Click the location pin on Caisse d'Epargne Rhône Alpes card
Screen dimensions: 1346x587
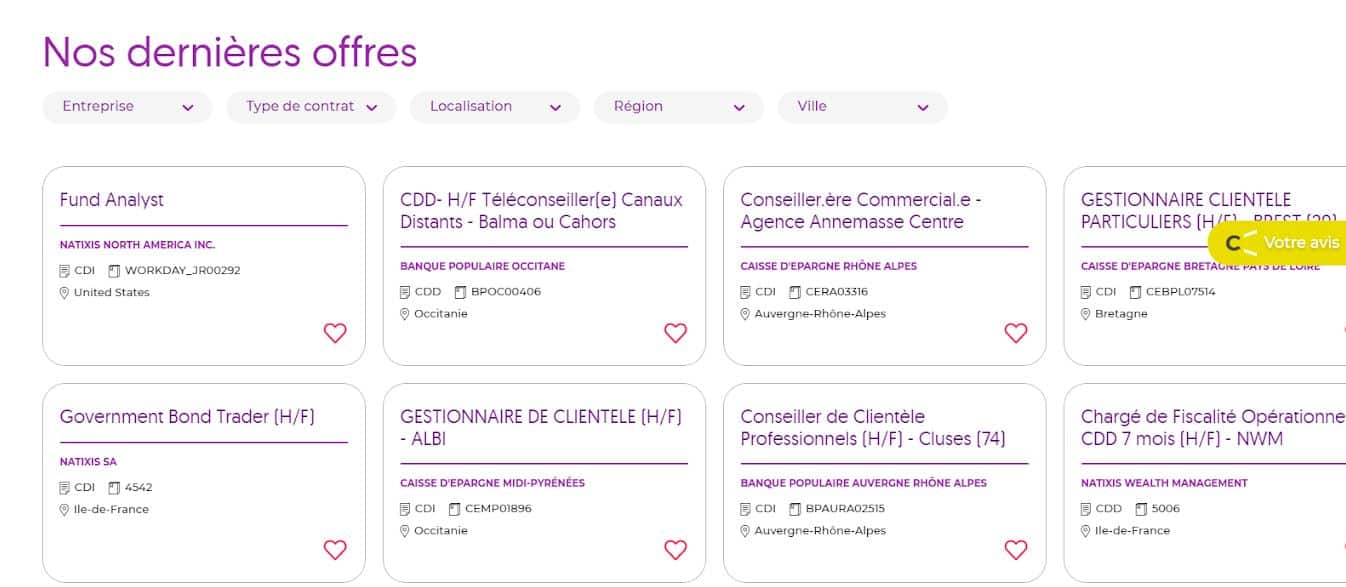pyautogui.click(x=745, y=314)
